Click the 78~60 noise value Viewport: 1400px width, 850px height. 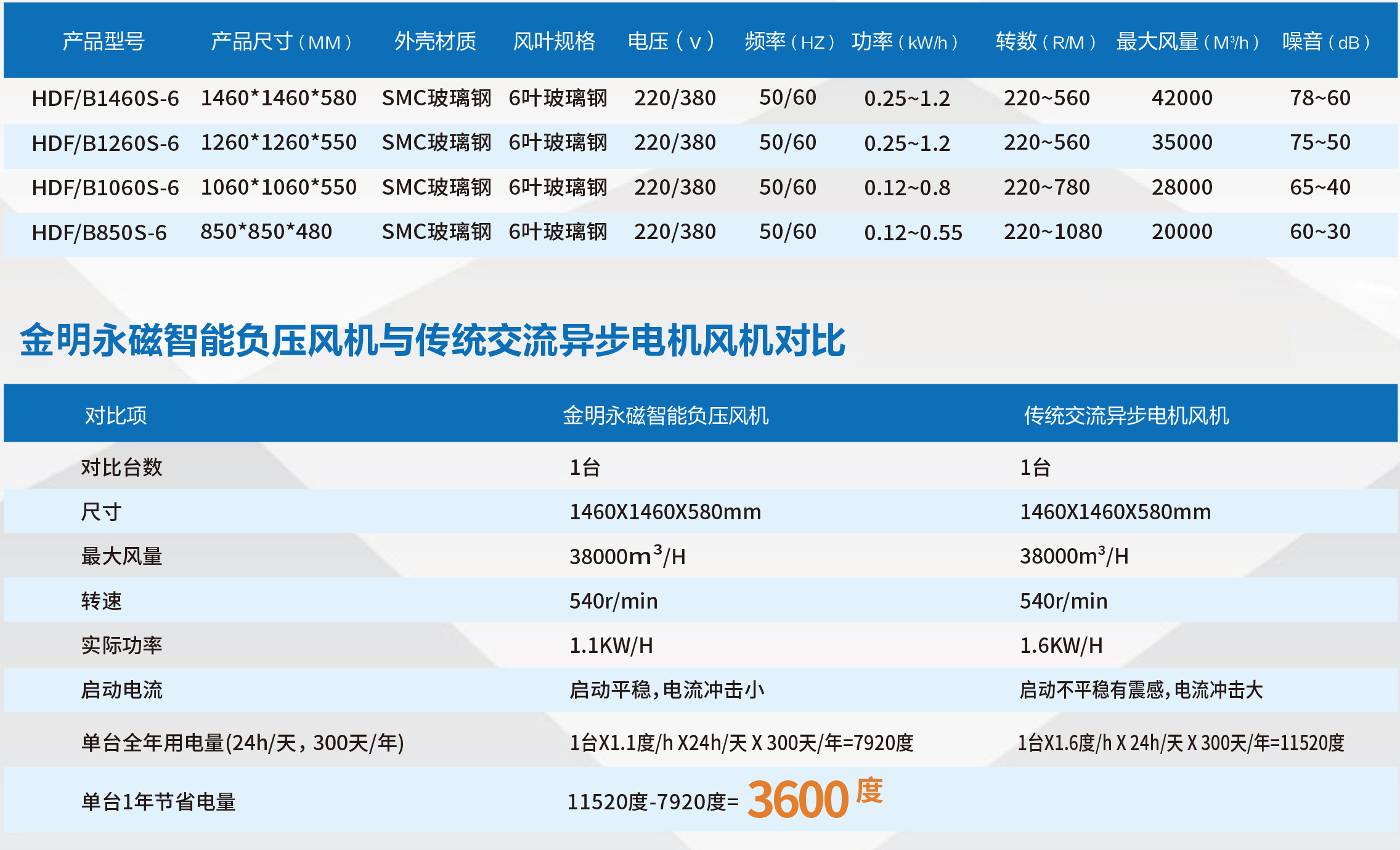(x=1320, y=98)
